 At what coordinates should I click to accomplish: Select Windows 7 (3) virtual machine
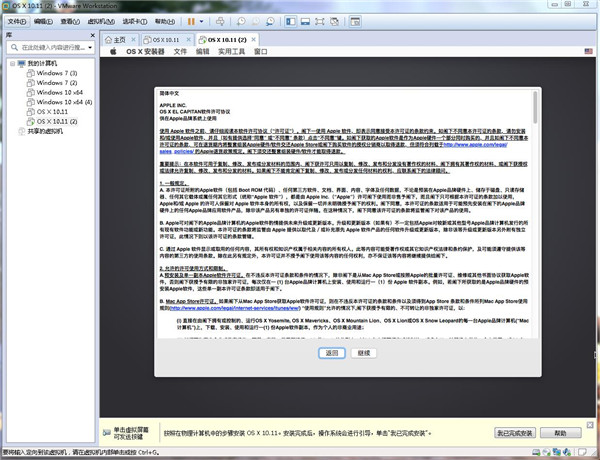click(x=56, y=73)
